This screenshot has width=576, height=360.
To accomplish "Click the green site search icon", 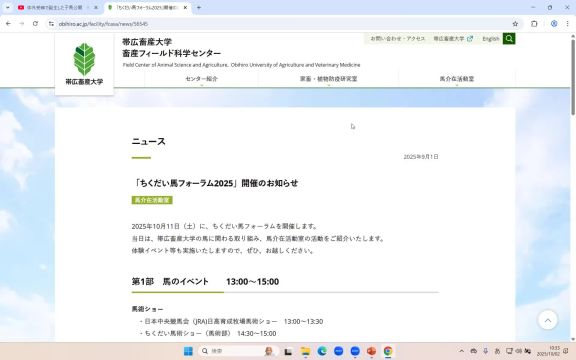I will pos(509,39).
